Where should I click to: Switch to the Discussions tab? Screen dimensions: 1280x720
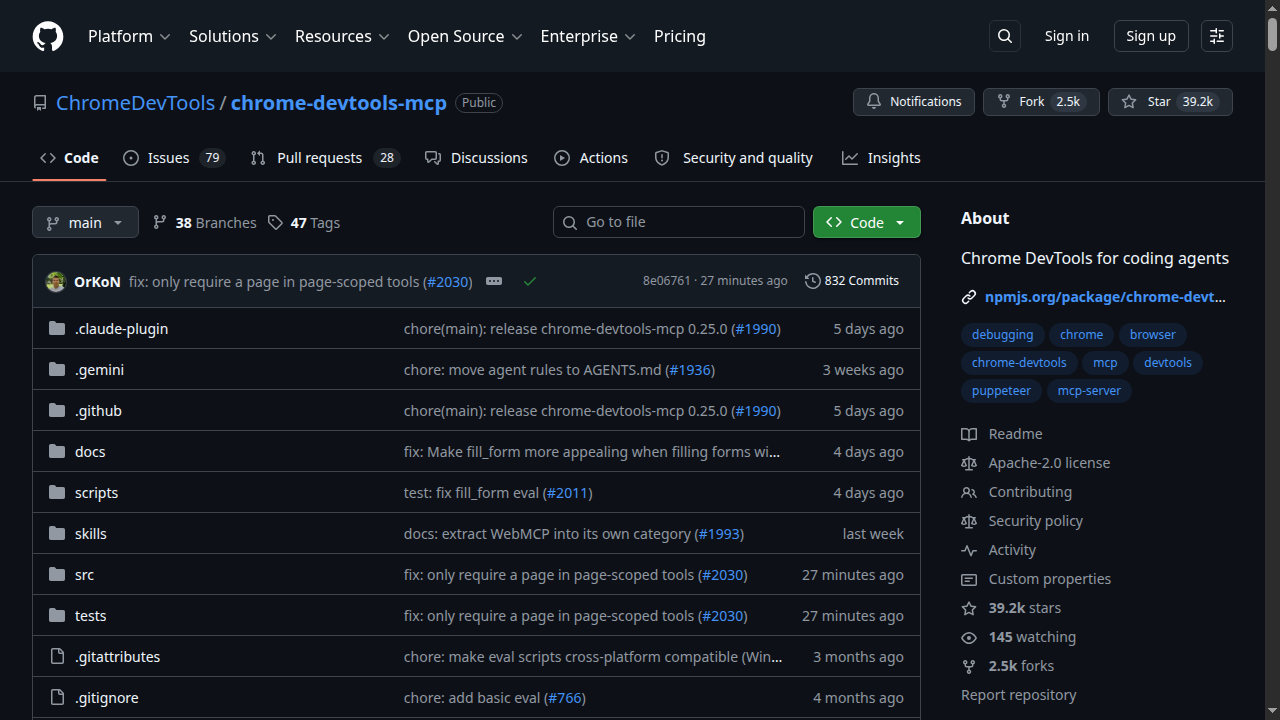coord(476,158)
